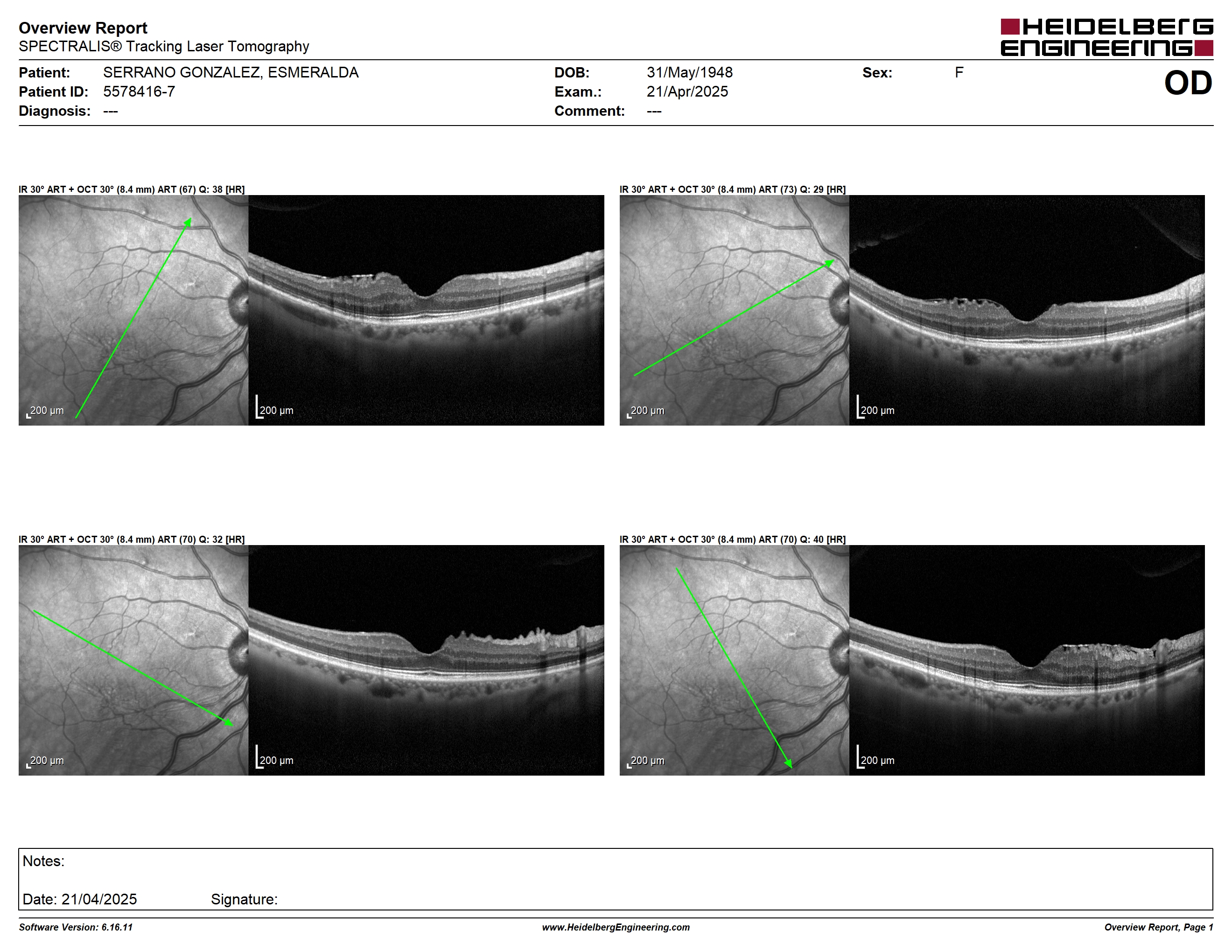Click 200 µm scale bar in Q: 32 OCT scan

pyautogui.click(x=275, y=757)
